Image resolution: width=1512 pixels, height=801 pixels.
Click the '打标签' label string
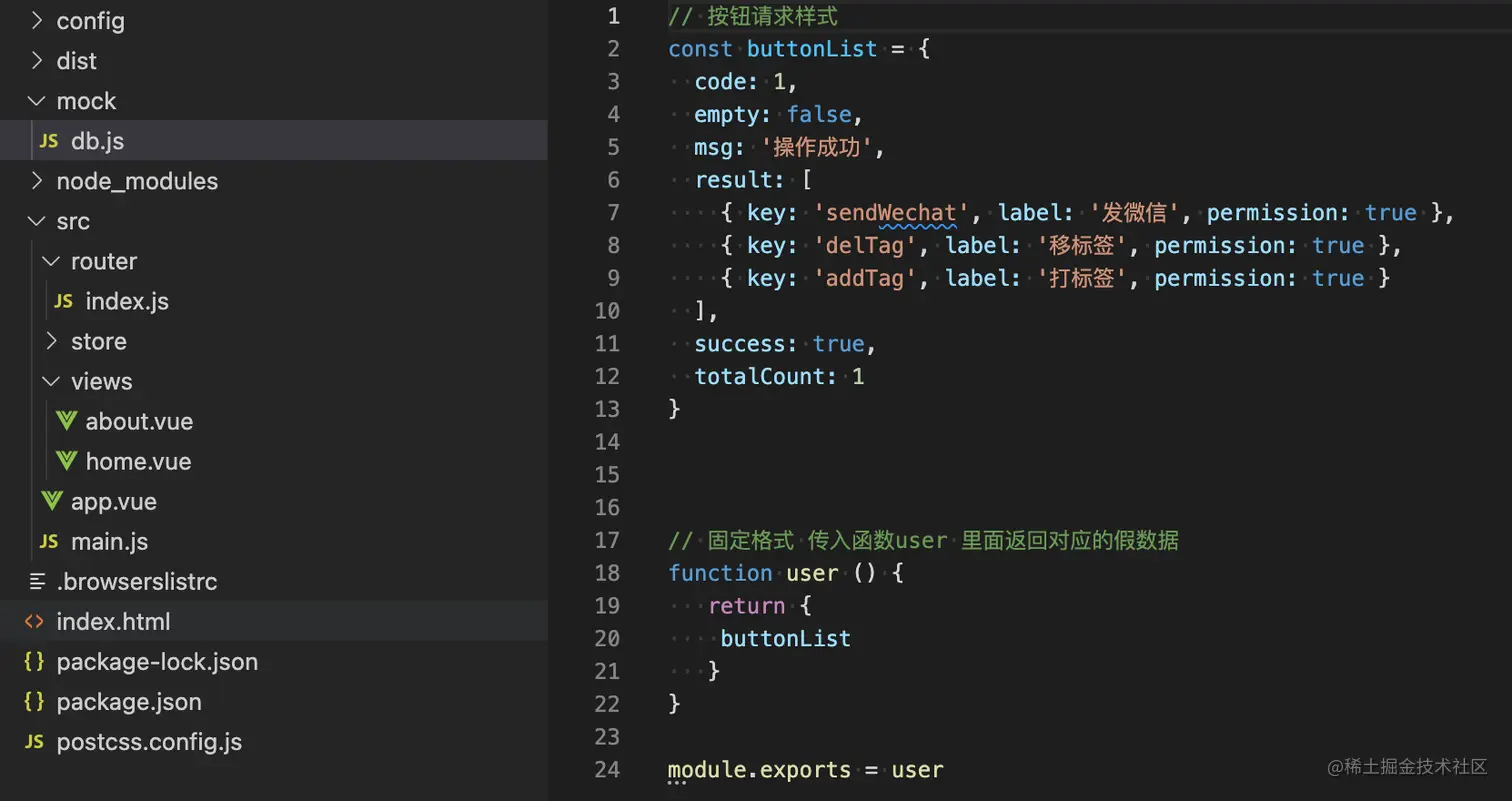click(1083, 278)
